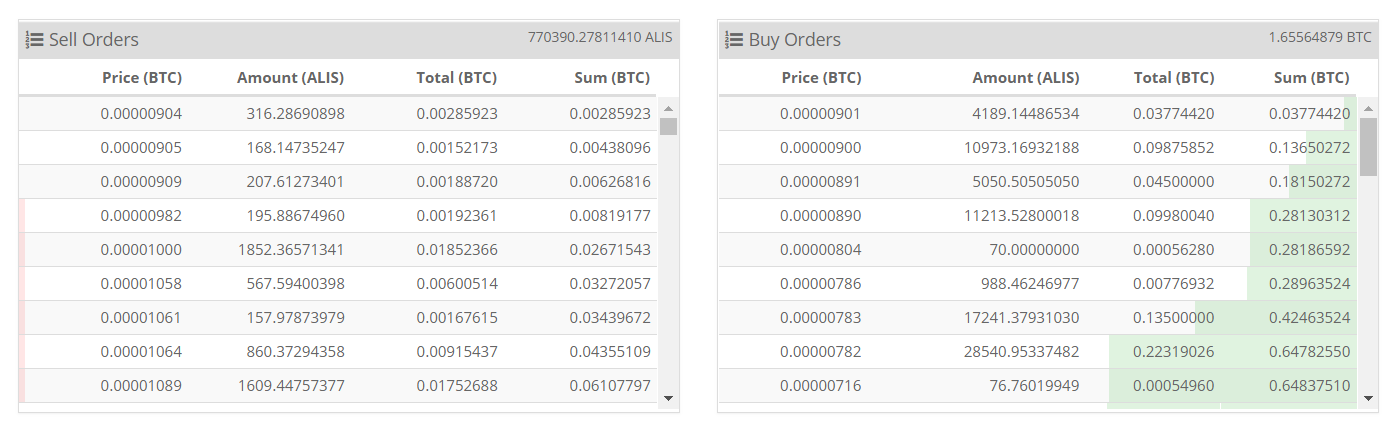Select the sell order priced 0.00001000

pyautogui.click(x=141, y=250)
